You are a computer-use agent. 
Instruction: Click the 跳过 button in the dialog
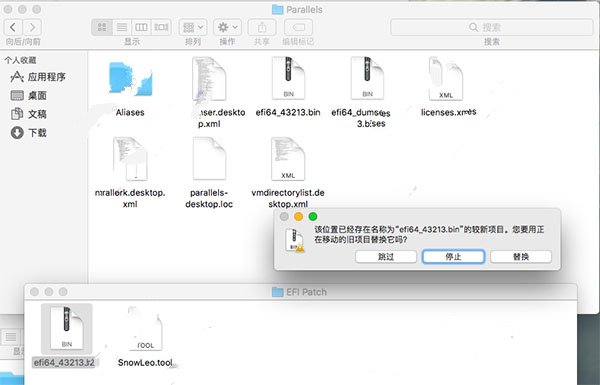tap(386, 256)
